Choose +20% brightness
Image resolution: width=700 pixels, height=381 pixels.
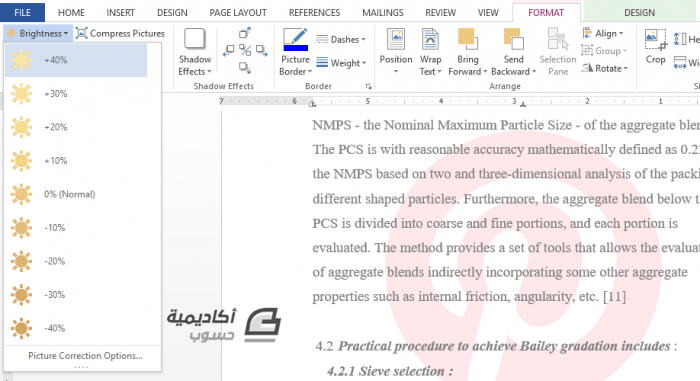[x=76, y=127]
